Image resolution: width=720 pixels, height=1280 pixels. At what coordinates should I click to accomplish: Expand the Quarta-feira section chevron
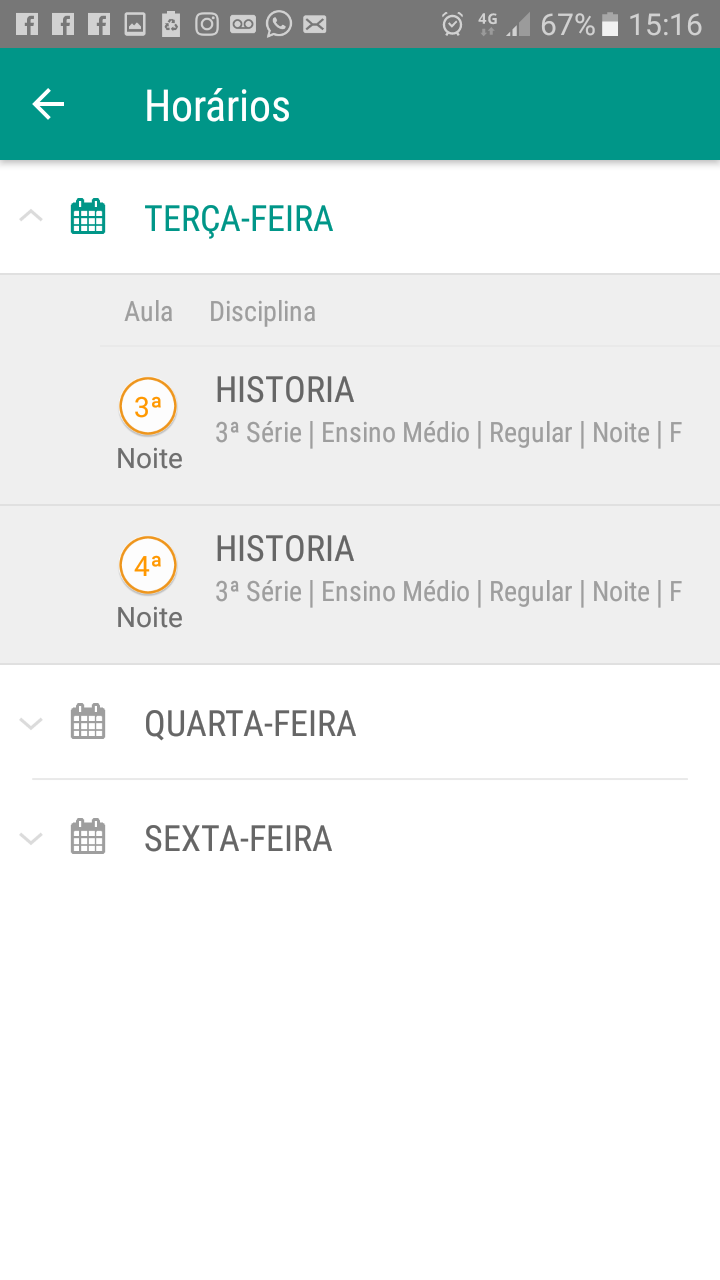coord(31,723)
